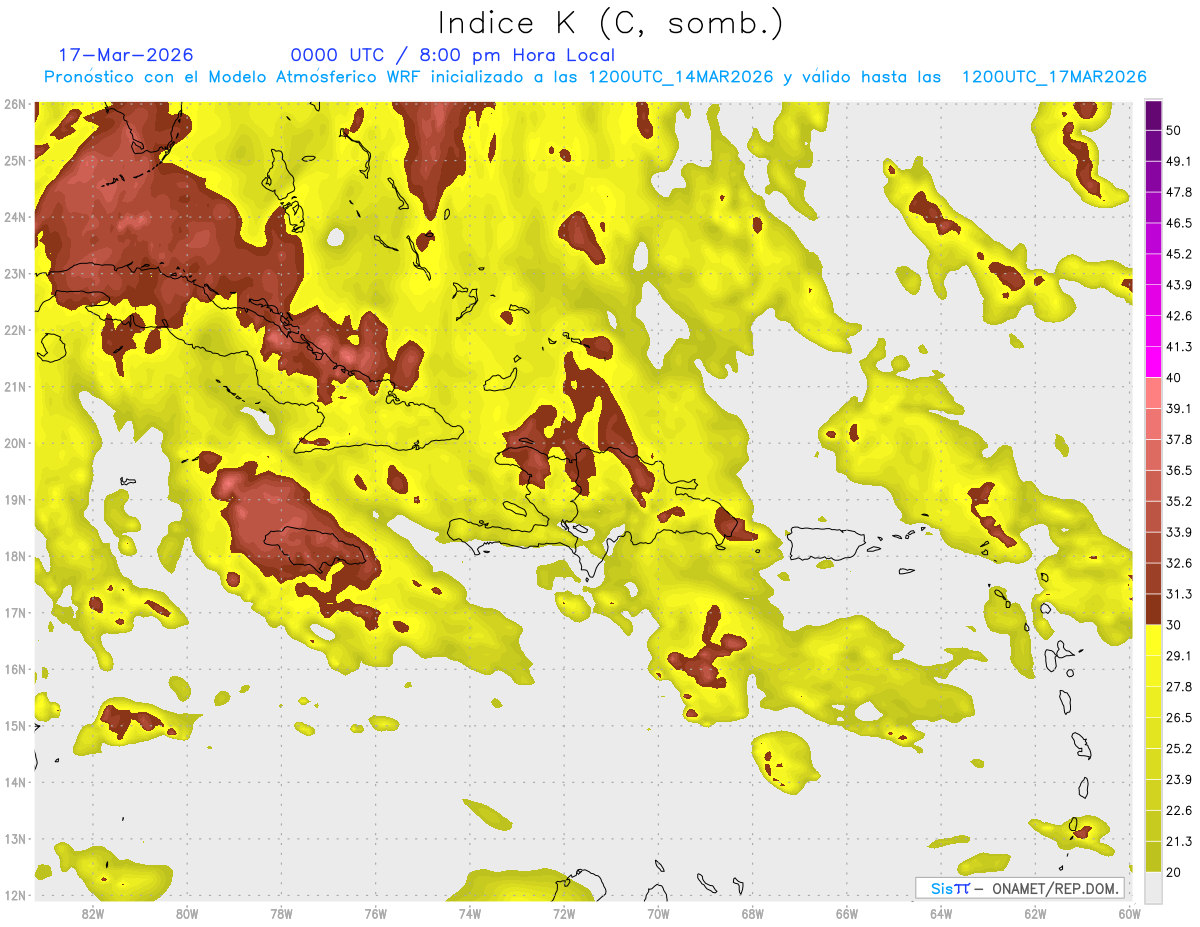Viewport: 1200px width, 927px height.
Task: Click the colorbar value "40"
Action: point(1175,378)
